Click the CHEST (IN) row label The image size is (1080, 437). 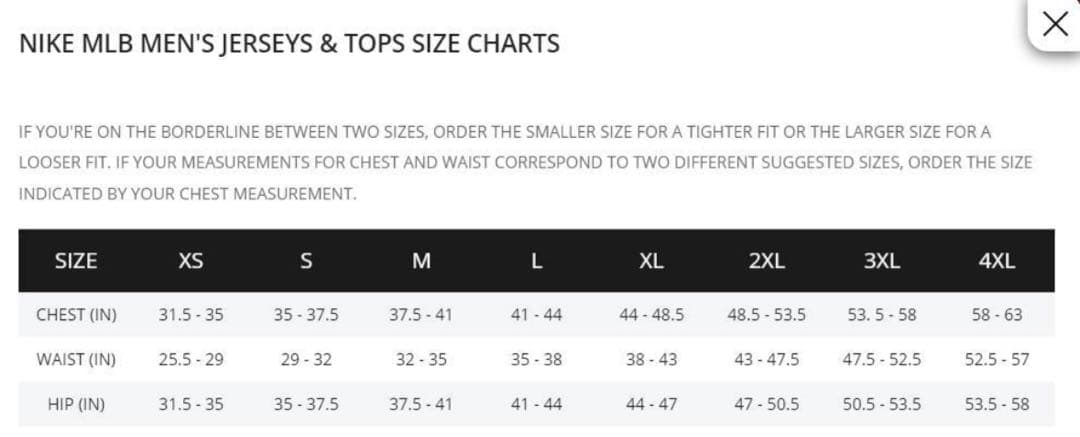coord(76,314)
